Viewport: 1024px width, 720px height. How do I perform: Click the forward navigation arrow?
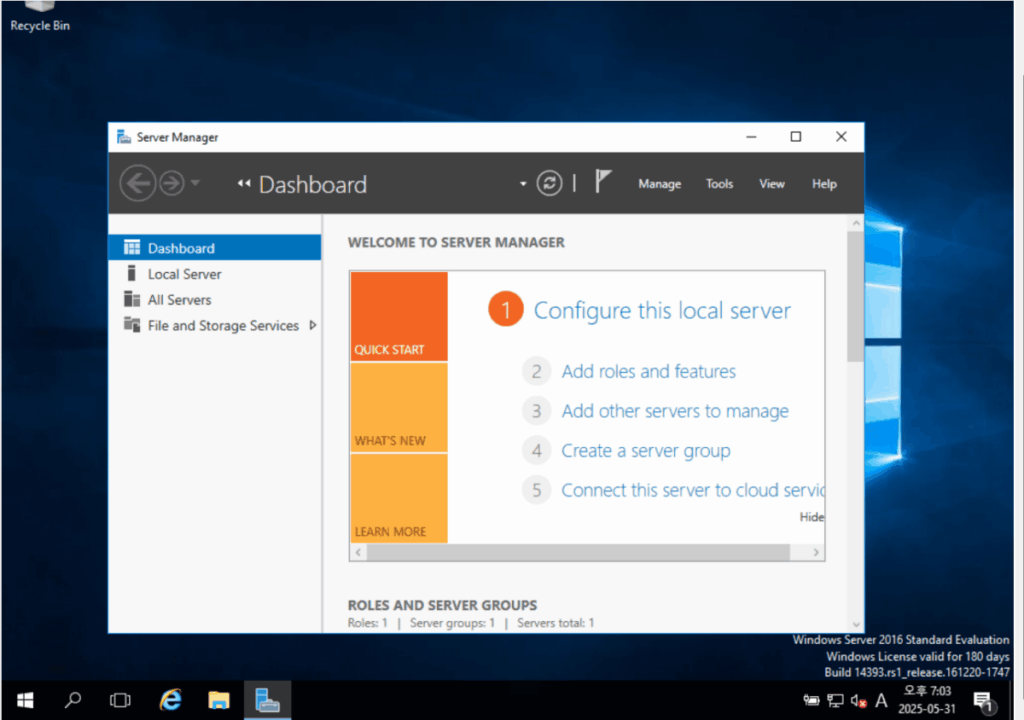pos(172,184)
